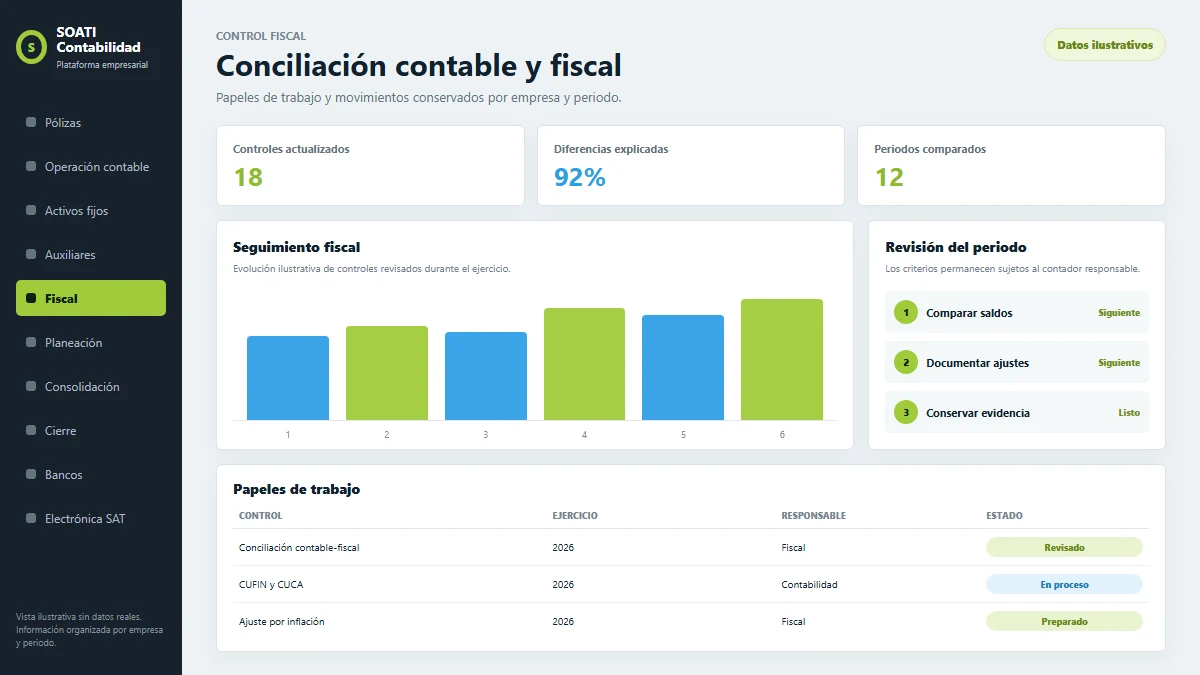Select chart bar for period 1
1200x675 pixels.
click(288, 378)
